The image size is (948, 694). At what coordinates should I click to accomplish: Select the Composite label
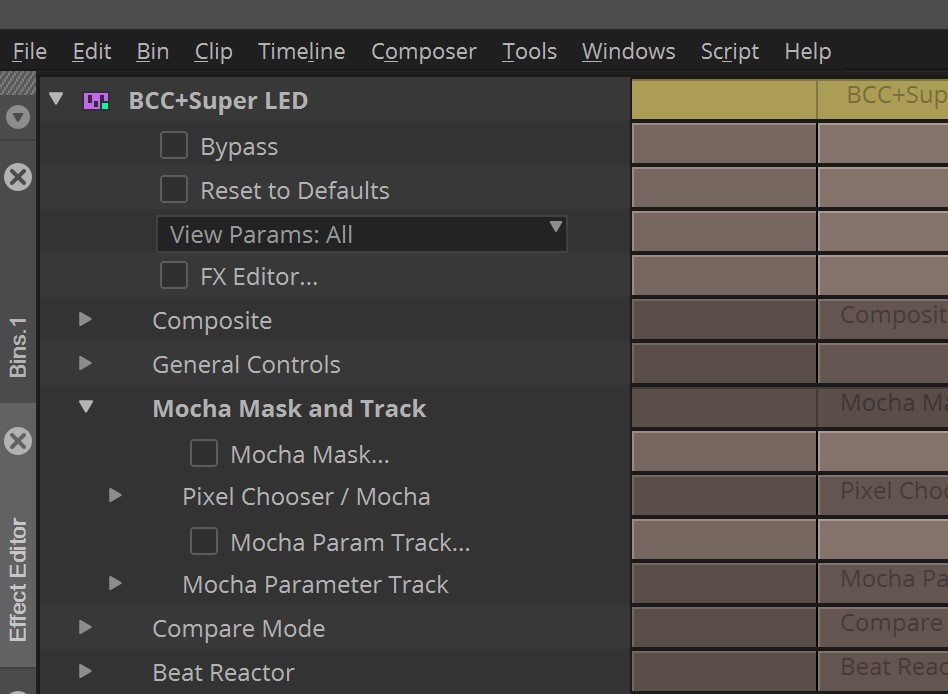212,320
